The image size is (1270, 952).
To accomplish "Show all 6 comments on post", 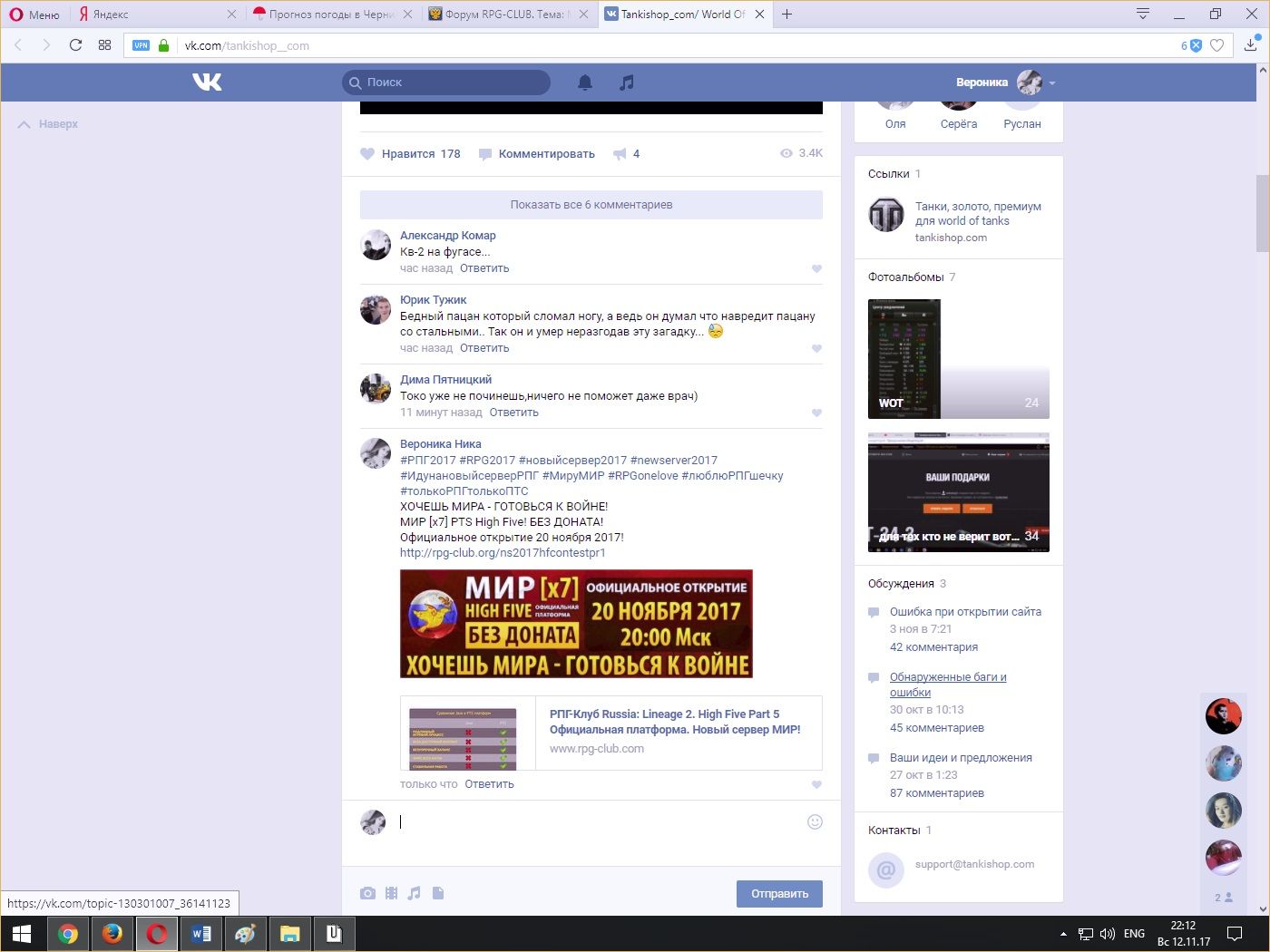I will coord(591,205).
